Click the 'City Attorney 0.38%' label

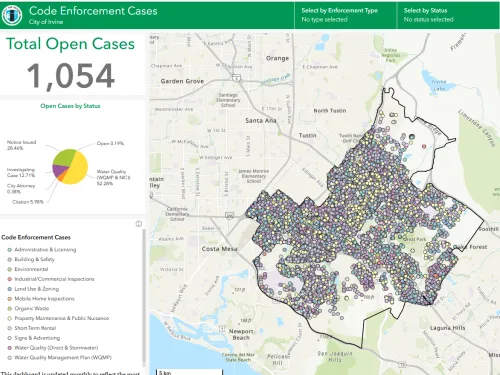(21, 189)
